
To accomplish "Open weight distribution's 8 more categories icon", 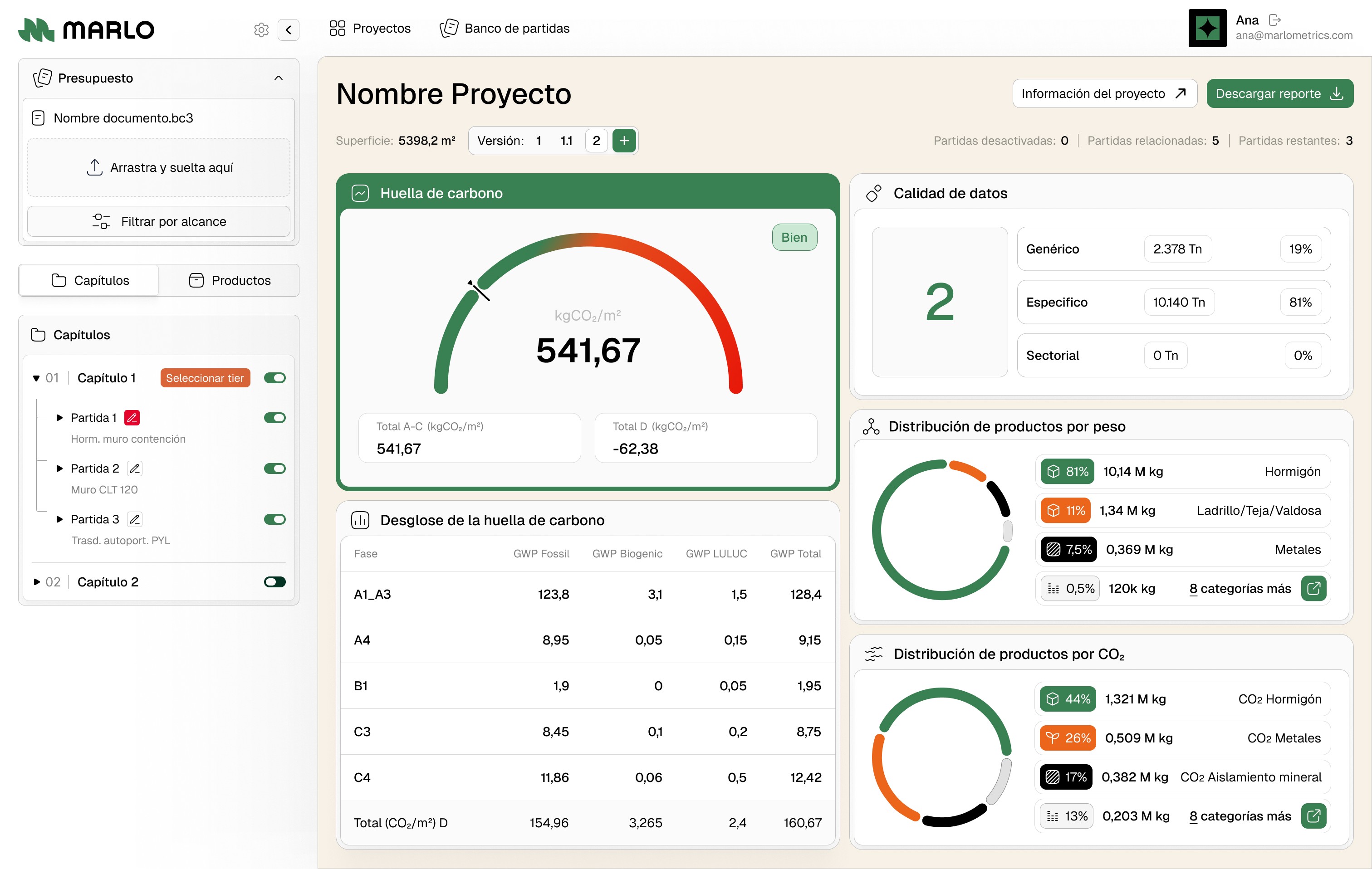I will point(1313,588).
